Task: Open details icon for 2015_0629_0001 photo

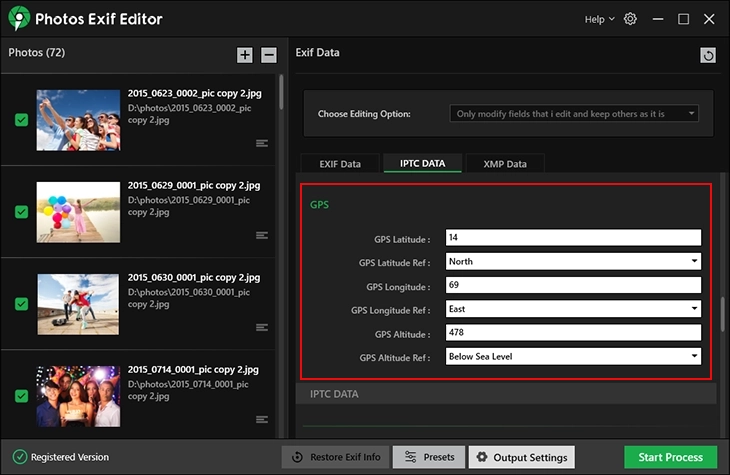Action: tap(262, 235)
